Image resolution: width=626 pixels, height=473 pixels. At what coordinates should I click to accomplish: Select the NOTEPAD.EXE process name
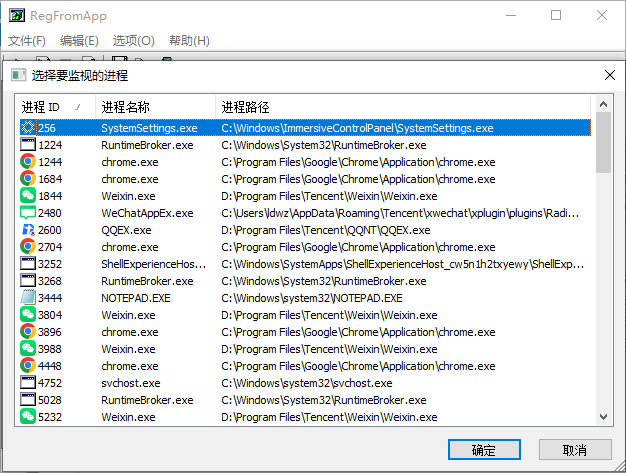click(x=136, y=298)
